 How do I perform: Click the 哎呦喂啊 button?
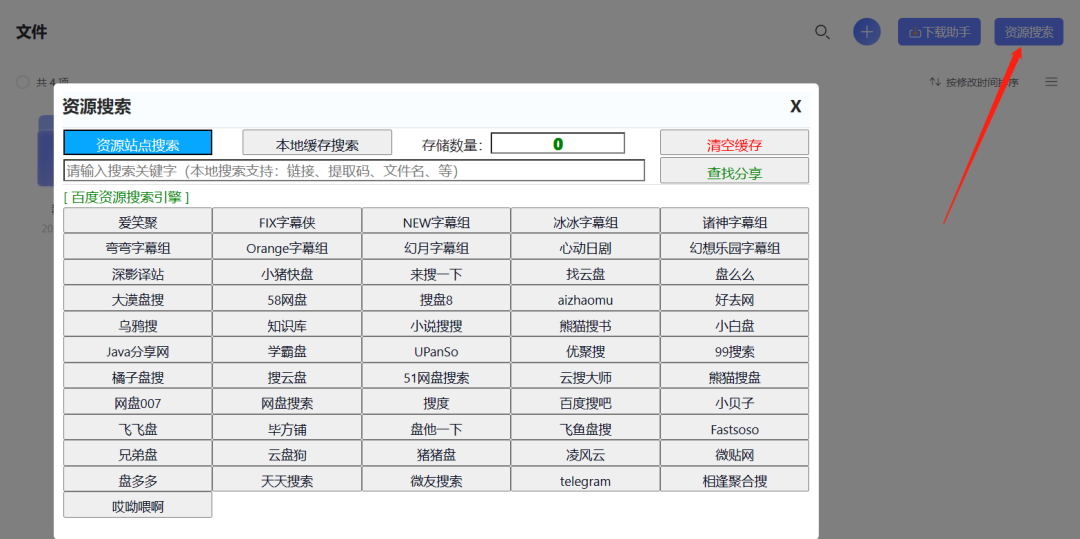[138, 505]
